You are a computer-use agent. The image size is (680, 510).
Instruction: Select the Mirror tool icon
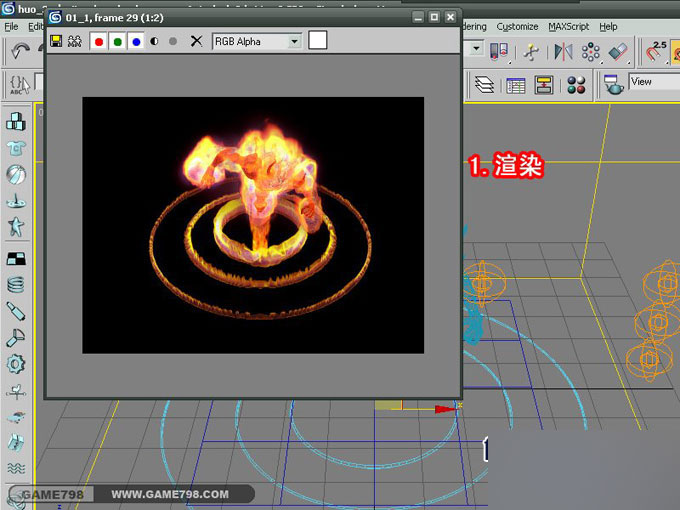click(x=564, y=50)
